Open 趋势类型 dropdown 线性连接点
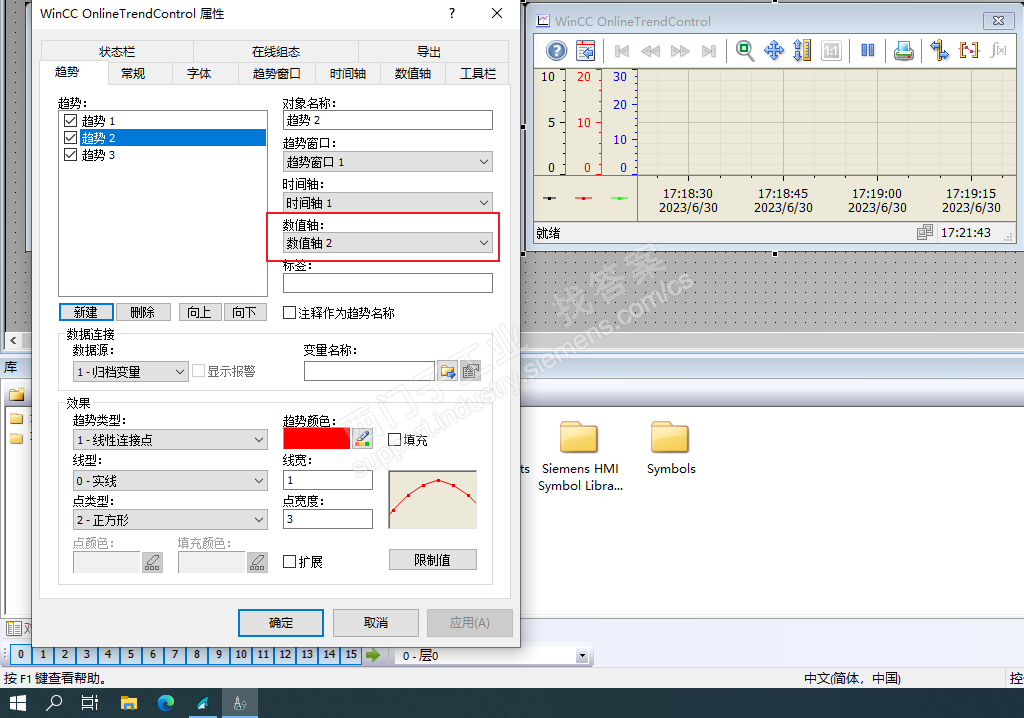 [x=170, y=440]
